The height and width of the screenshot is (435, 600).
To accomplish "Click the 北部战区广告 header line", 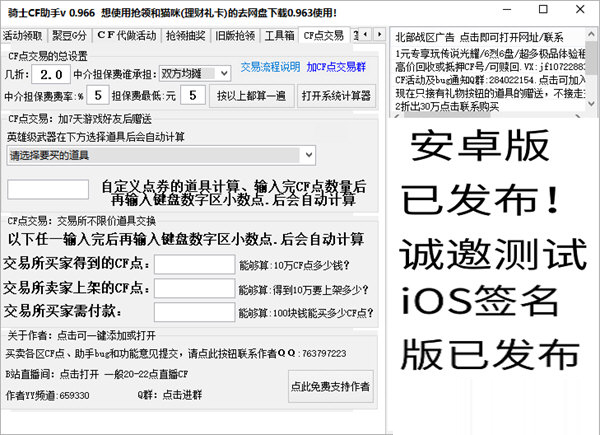I will click(479, 37).
